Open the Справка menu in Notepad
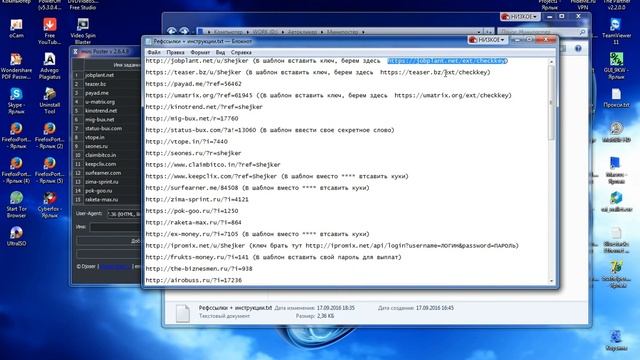 tap(241, 52)
